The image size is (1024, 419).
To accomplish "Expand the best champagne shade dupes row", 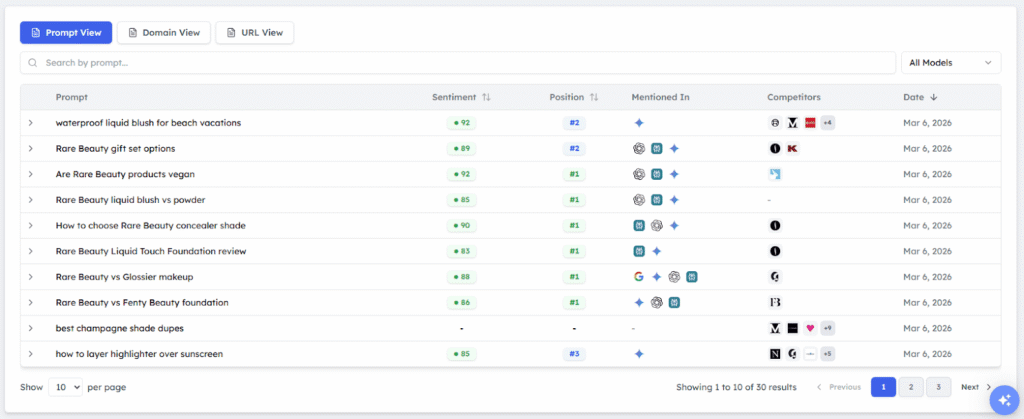I will pyautogui.click(x=30, y=328).
